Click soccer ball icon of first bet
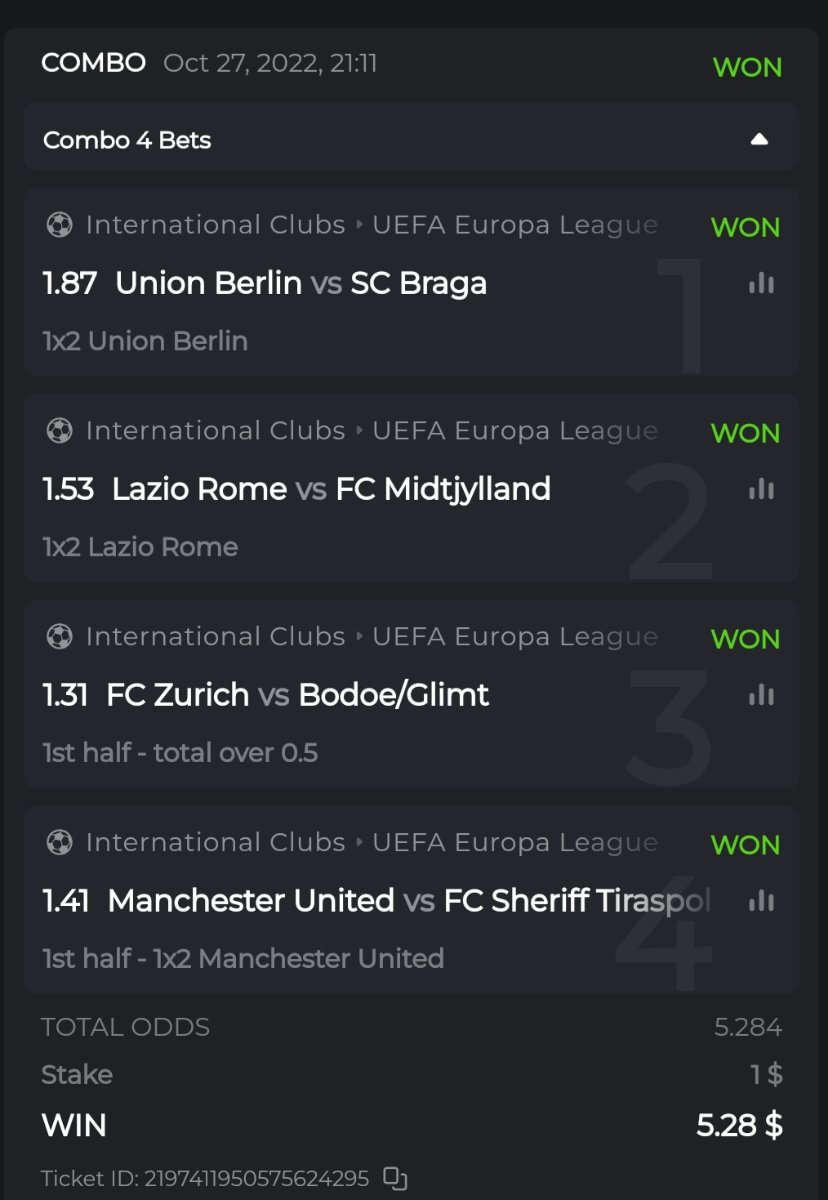Image resolution: width=828 pixels, height=1200 pixels. pos(60,225)
